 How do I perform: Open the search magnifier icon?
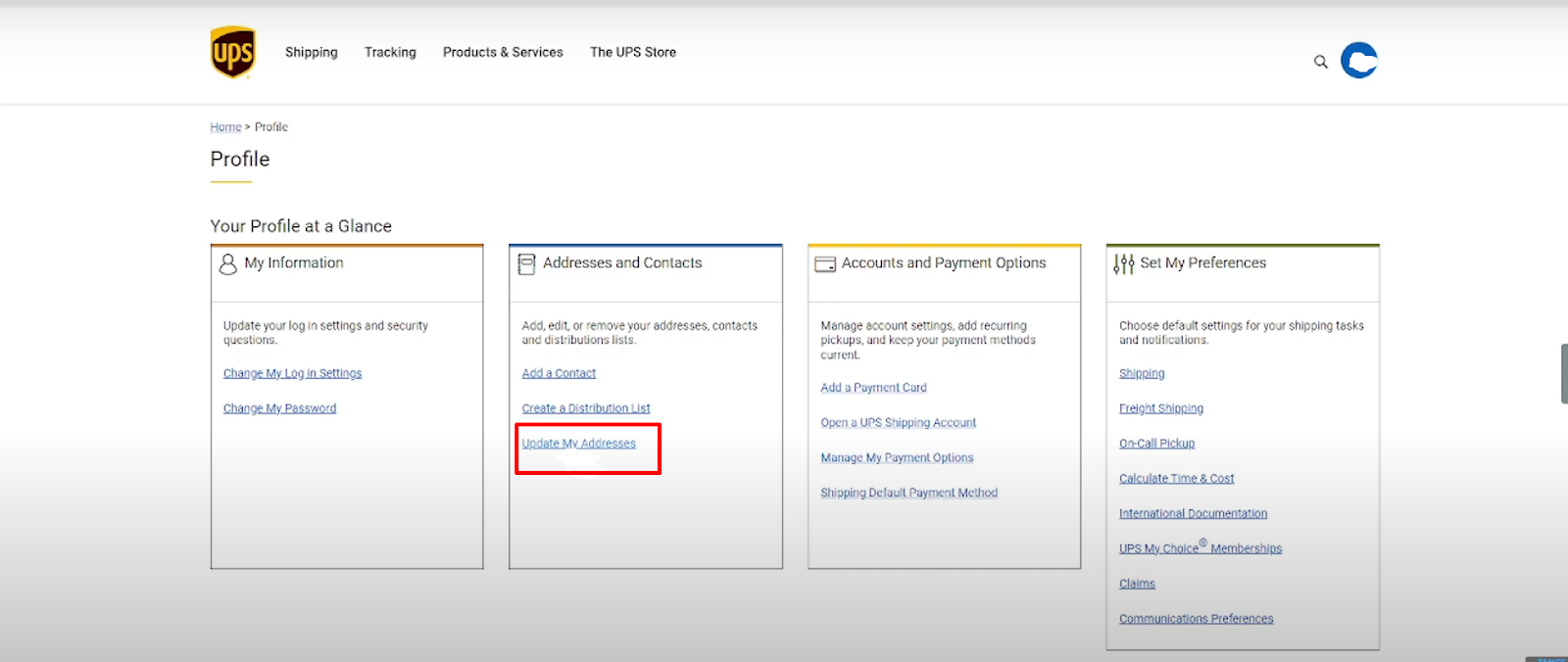(1321, 62)
